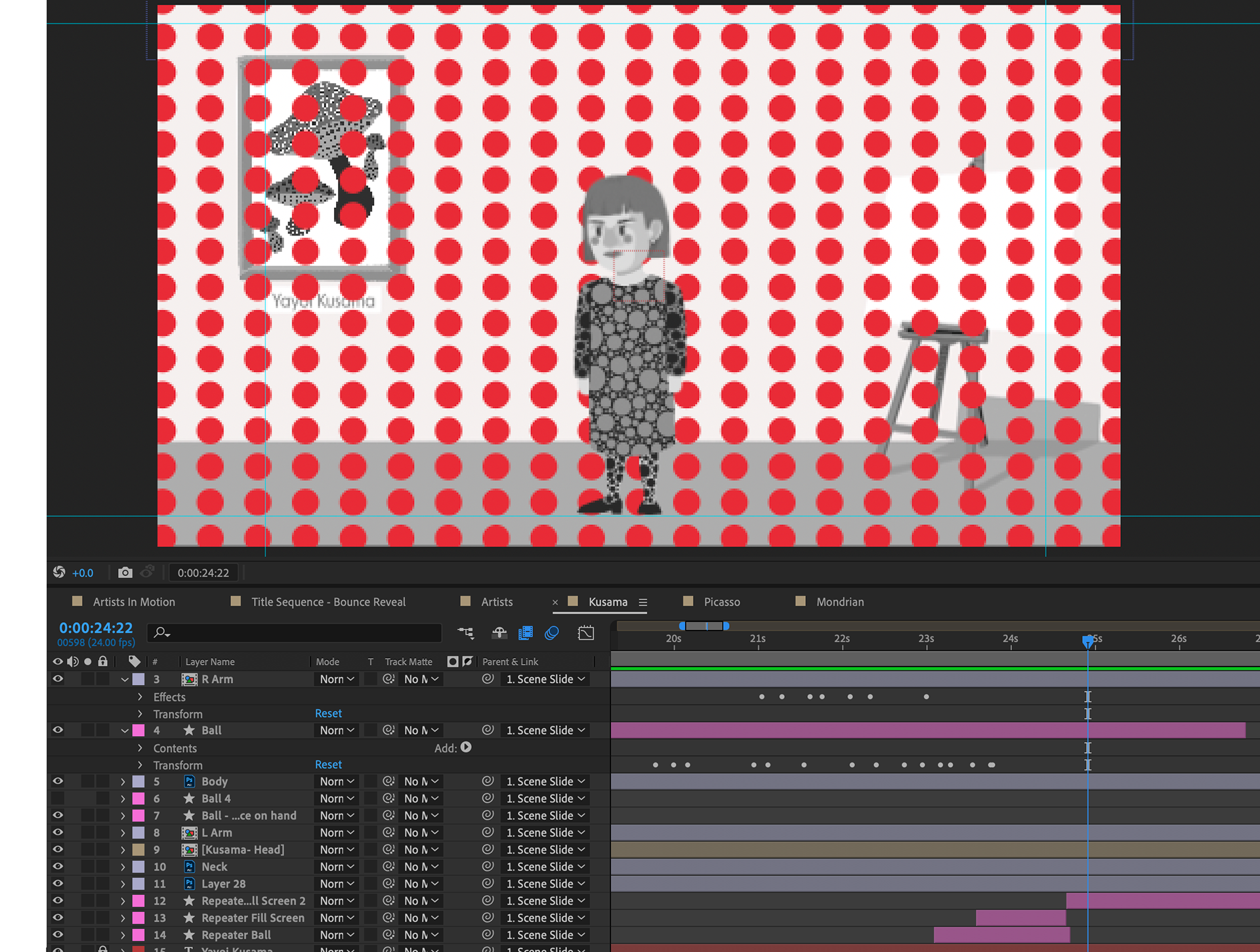Open the R Arm blending mode dropdown
This screenshot has height=952, width=1260.
tap(337, 679)
